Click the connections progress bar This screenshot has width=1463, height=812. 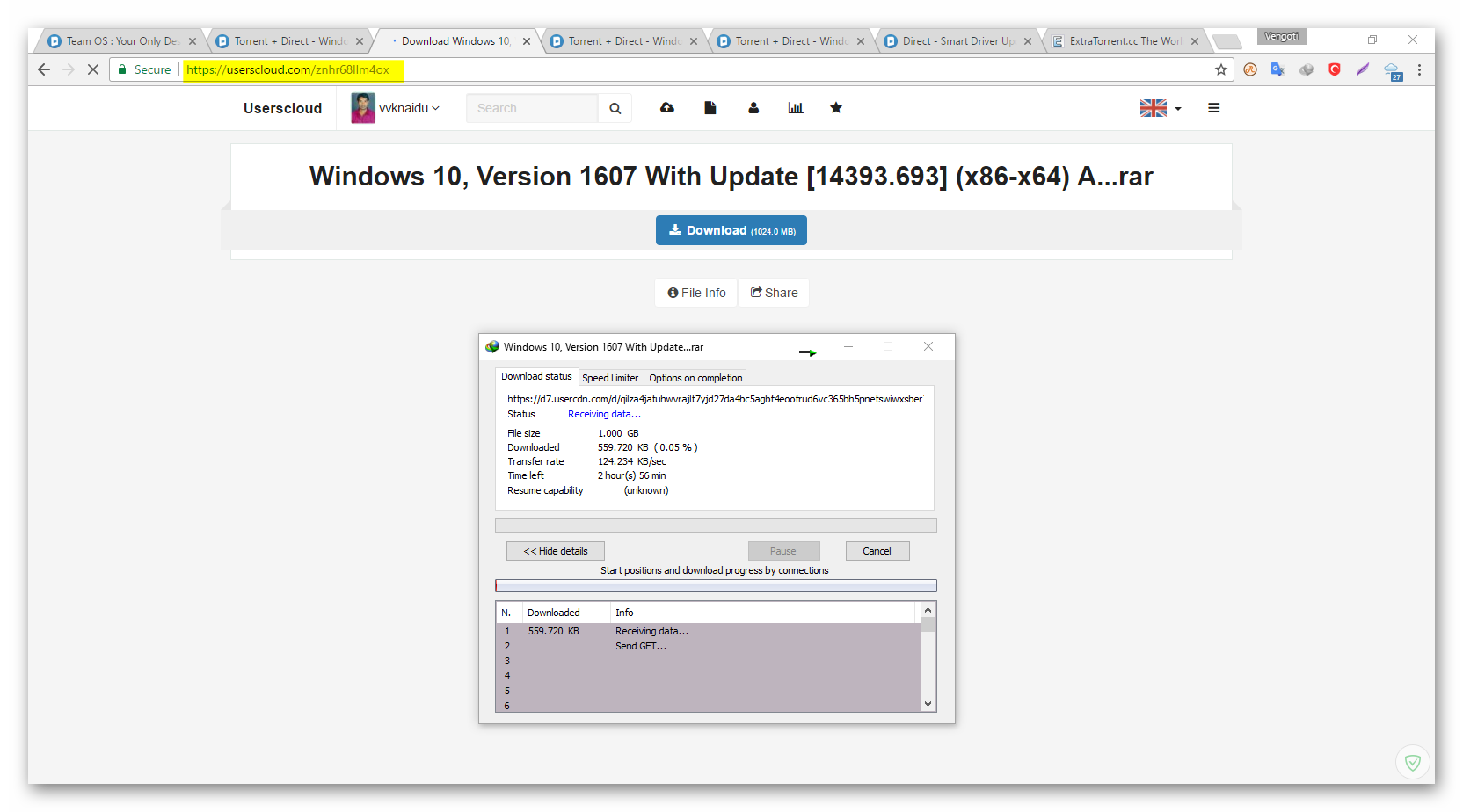click(x=716, y=585)
